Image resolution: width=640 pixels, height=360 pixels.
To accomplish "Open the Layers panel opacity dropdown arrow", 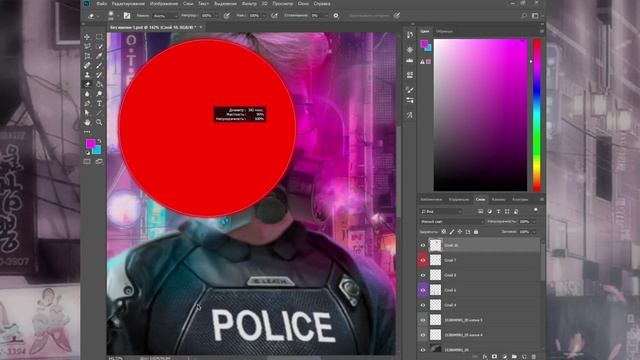I will (x=534, y=221).
